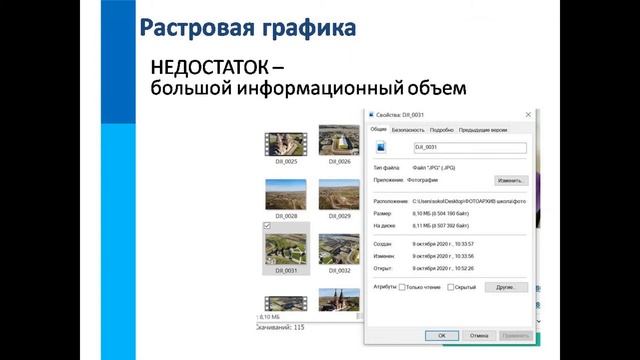
Task: Click the На диске value 8,11 МБ
Action: tap(440, 226)
